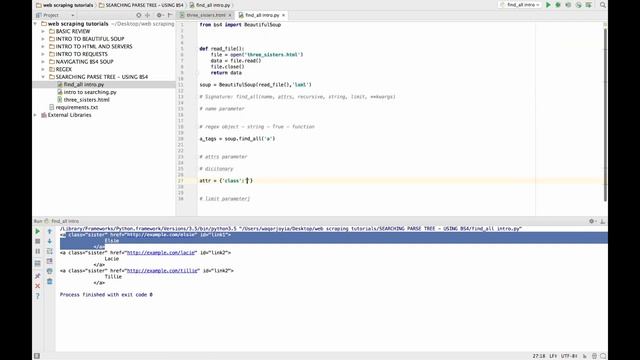Click the a_tags = soup.find_all('a') line
This screenshot has height=360, width=640.
237,139
